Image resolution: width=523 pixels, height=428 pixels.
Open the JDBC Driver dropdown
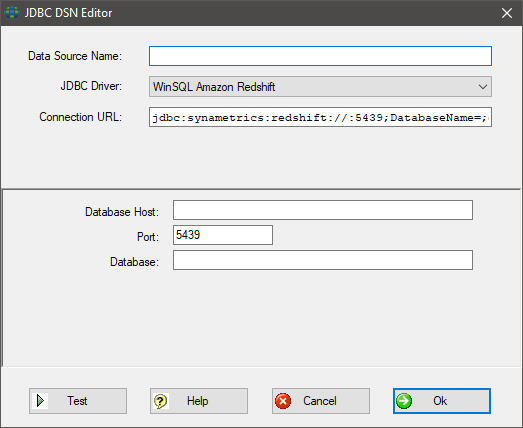(320, 87)
